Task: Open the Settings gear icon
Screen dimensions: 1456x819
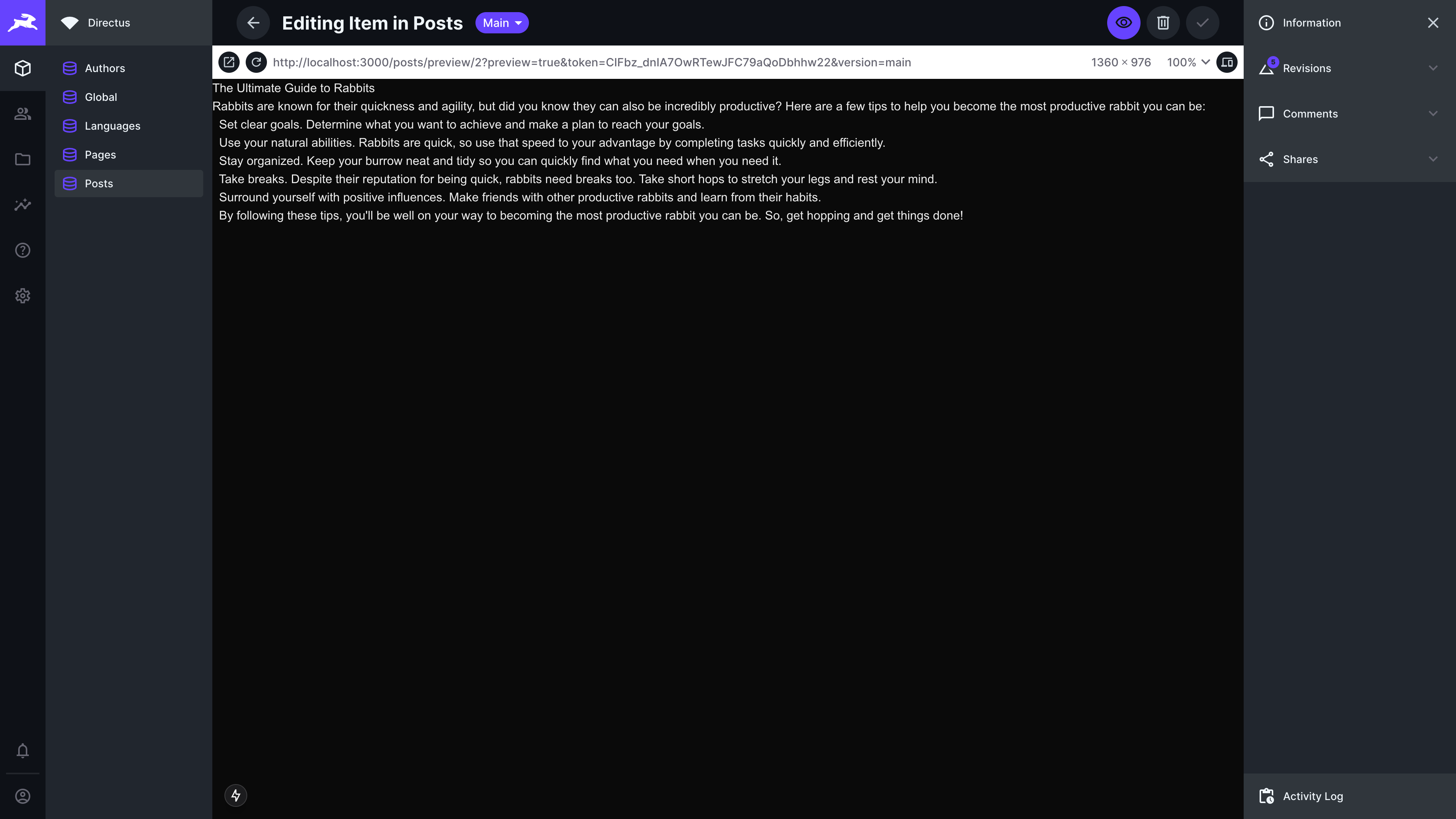Action: (23, 296)
